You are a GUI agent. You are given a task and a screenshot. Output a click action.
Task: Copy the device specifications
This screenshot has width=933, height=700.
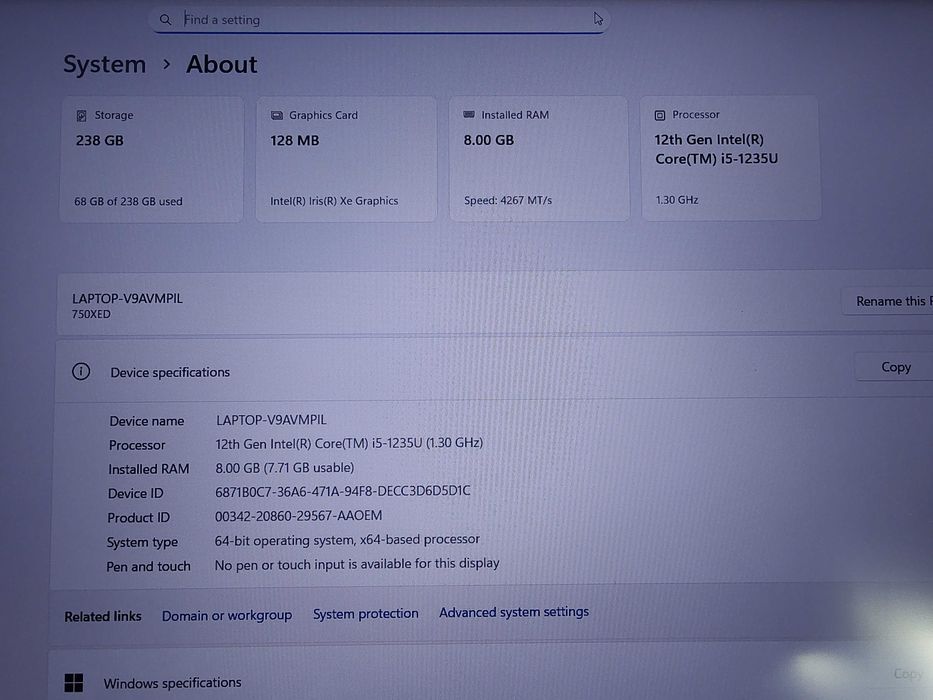click(895, 367)
